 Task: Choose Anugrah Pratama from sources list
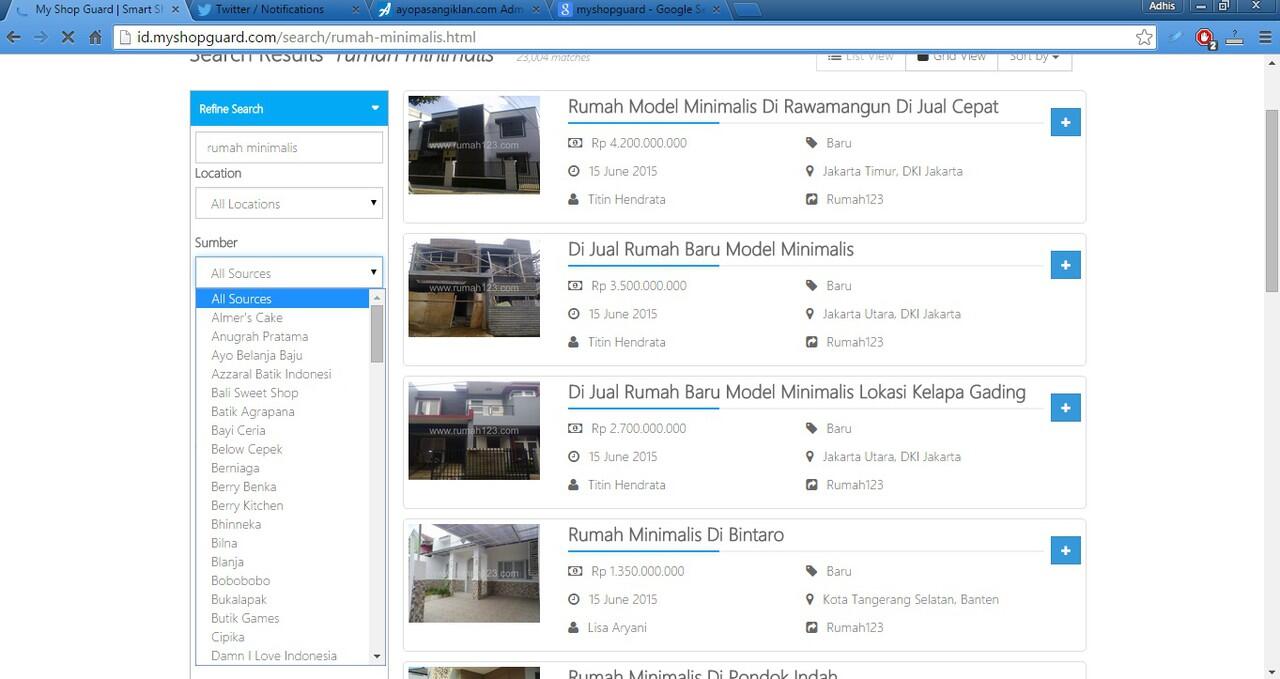(283, 337)
